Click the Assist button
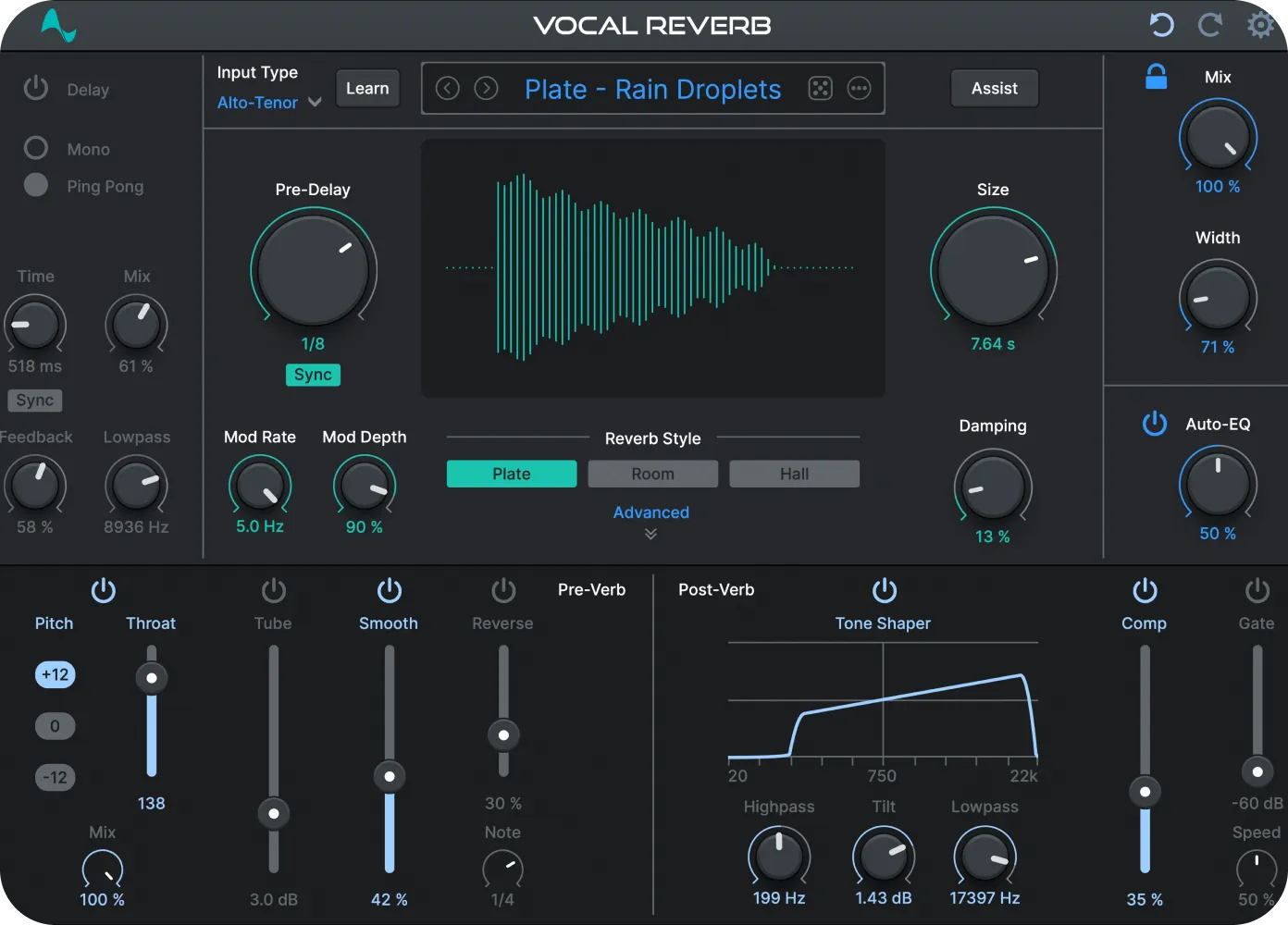1288x925 pixels. pyautogui.click(x=994, y=89)
